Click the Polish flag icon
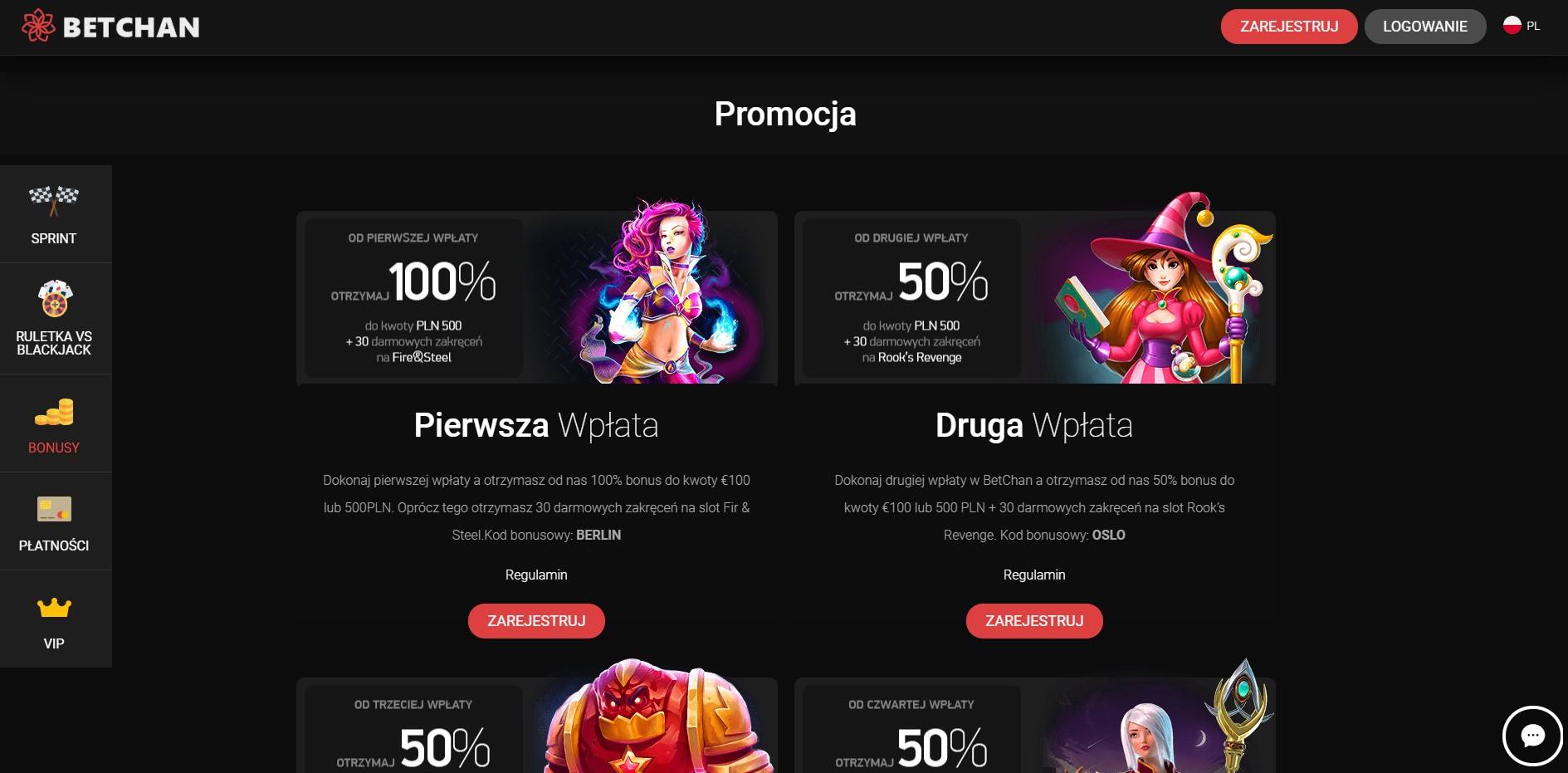Image resolution: width=1568 pixels, height=773 pixels. coord(1512,26)
